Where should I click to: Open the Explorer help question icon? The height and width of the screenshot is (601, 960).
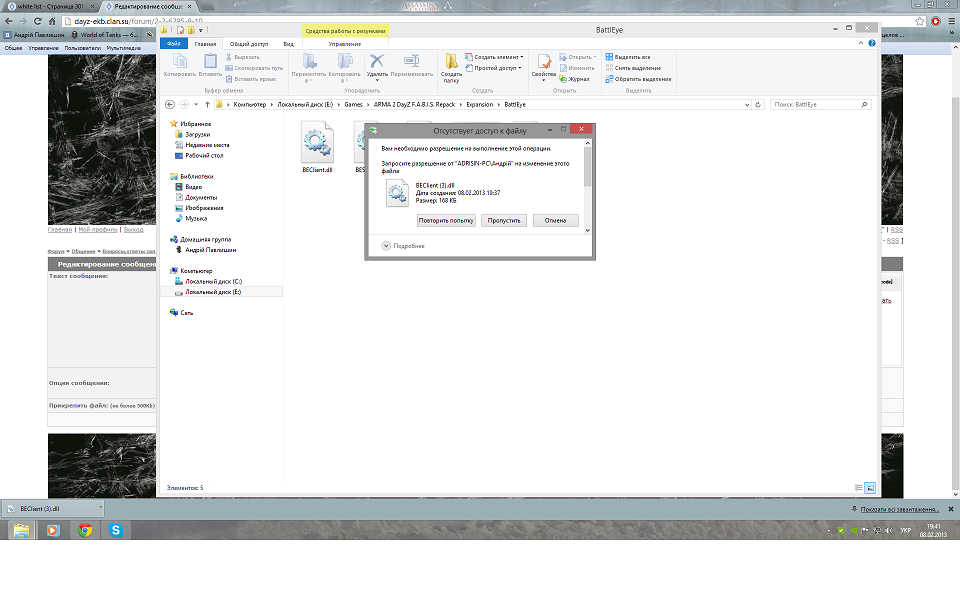[x=872, y=43]
